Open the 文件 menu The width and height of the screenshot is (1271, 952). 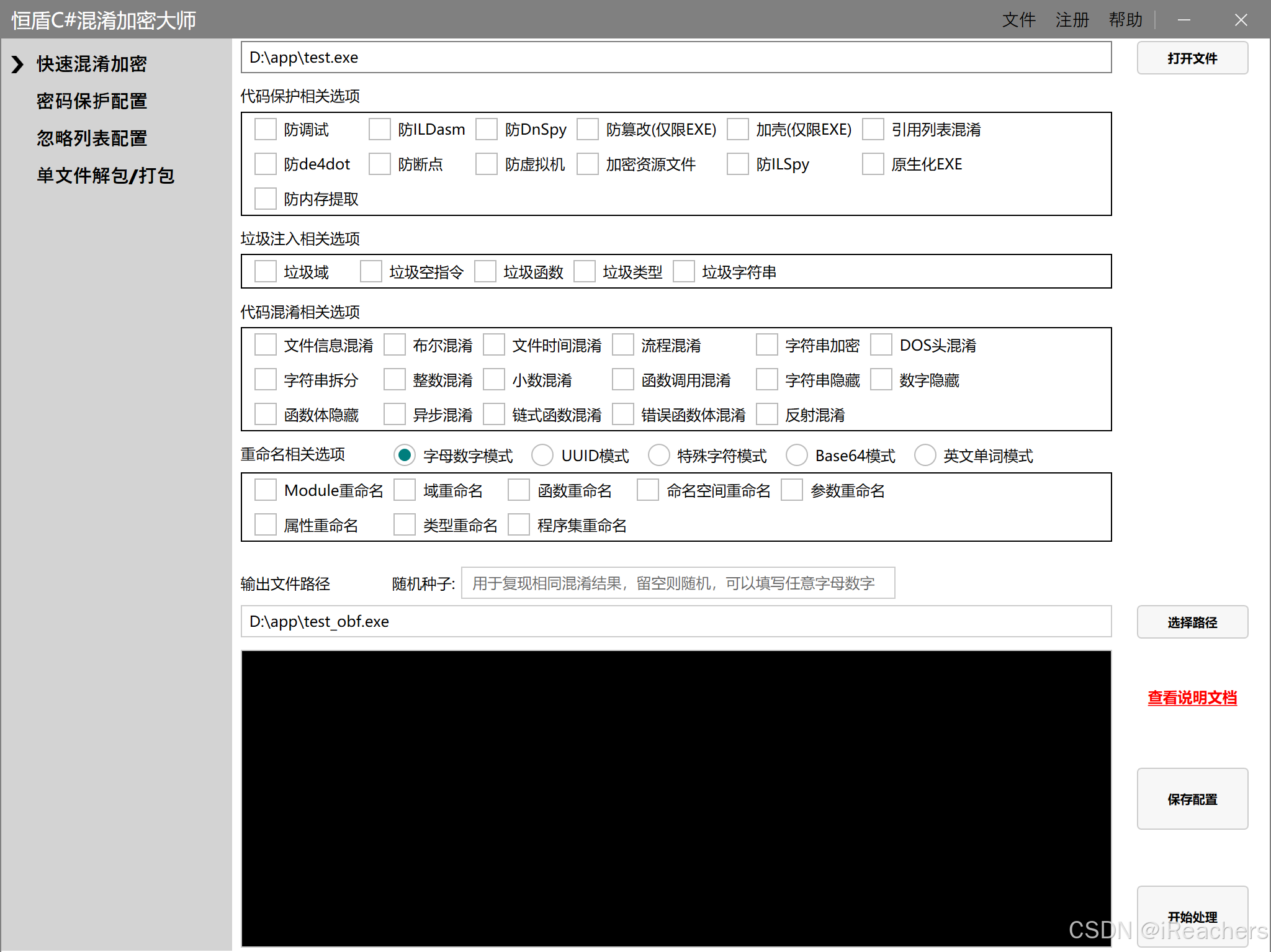(1018, 20)
